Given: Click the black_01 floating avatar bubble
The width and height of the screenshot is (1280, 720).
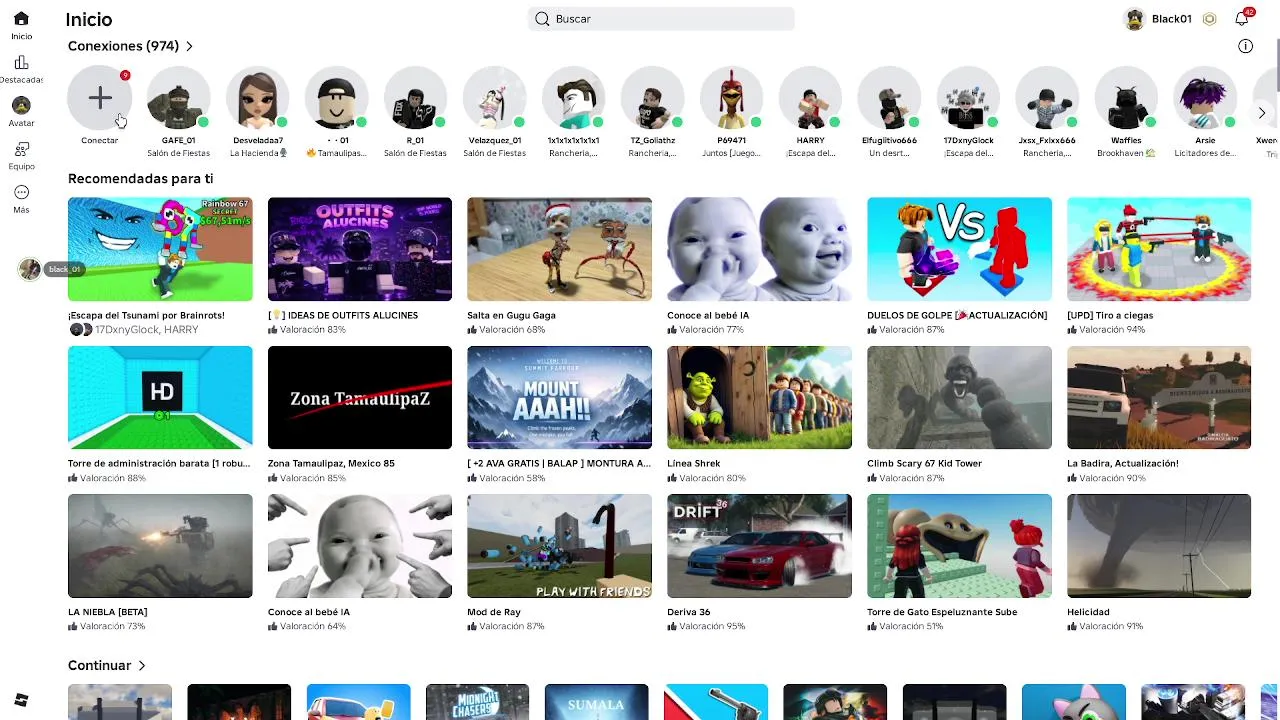Looking at the screenshot, I should coord(30,269).
